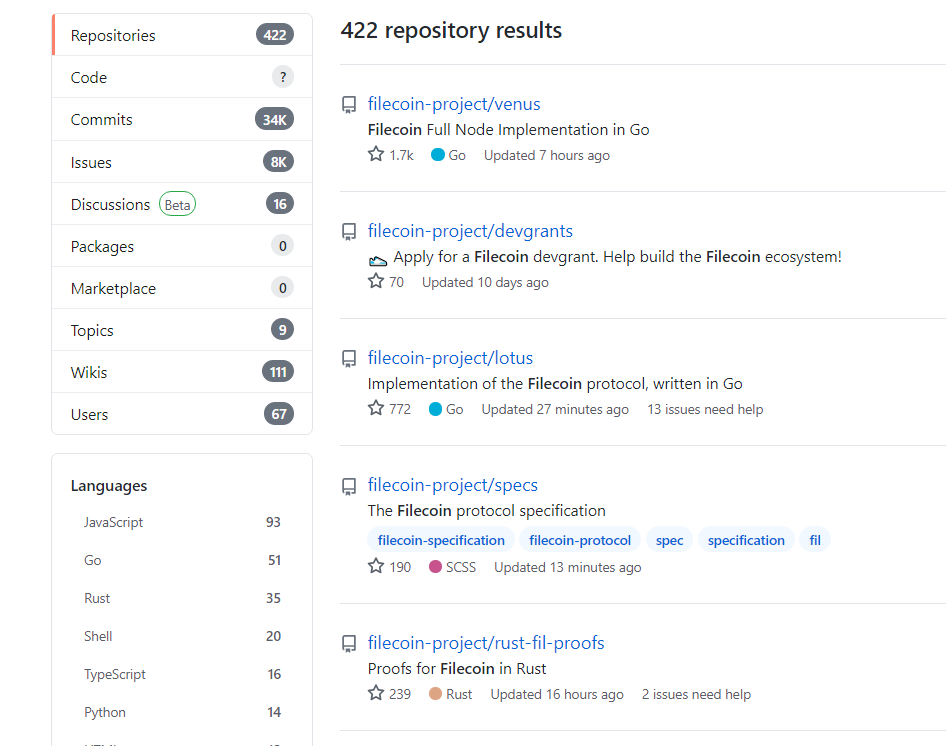Open the filecoin-project/lotus repository link
Viewport: 946px width, 746px height.
tap(450, 358)
